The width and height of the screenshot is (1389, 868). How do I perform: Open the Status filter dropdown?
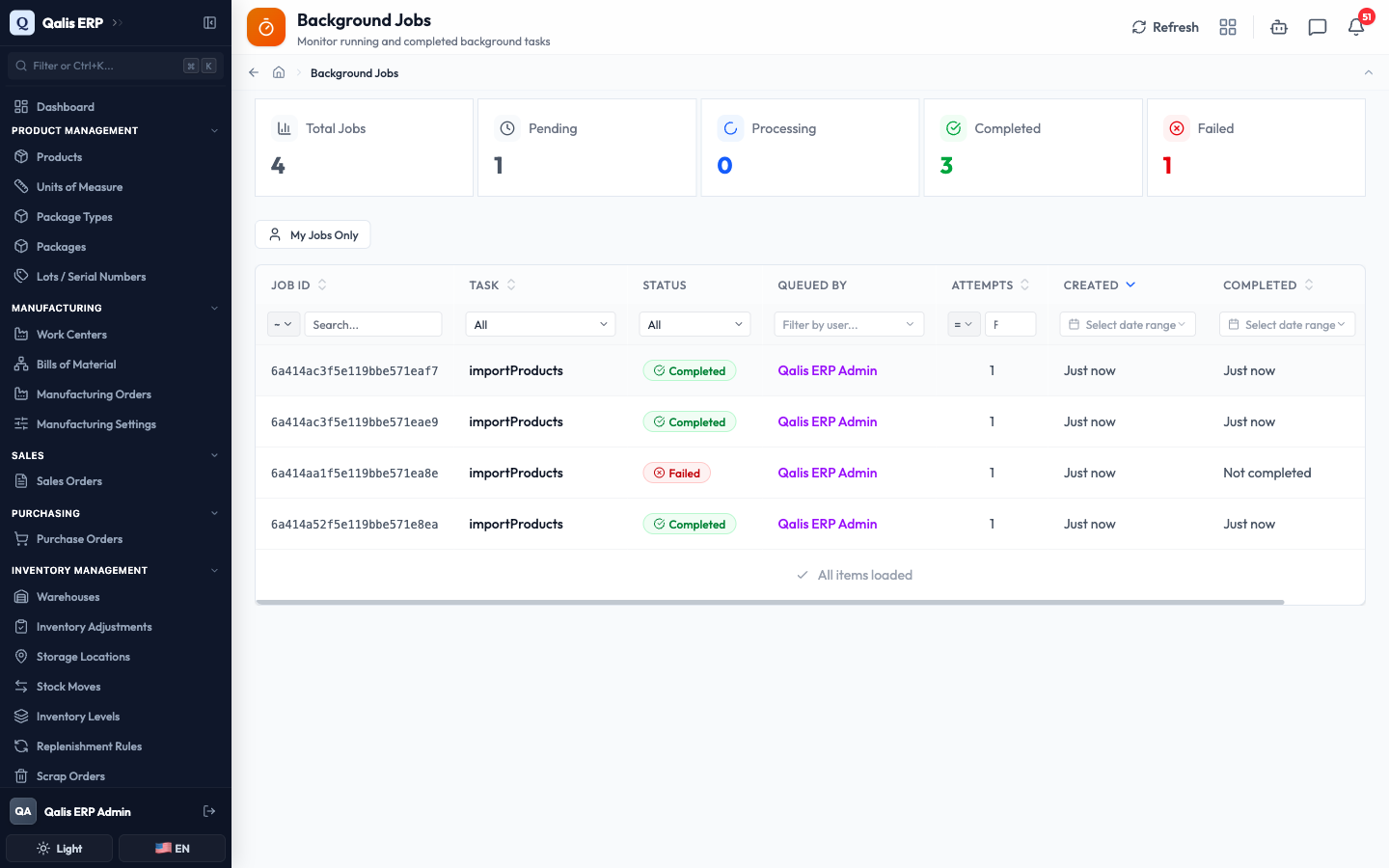tap(695, 325)
